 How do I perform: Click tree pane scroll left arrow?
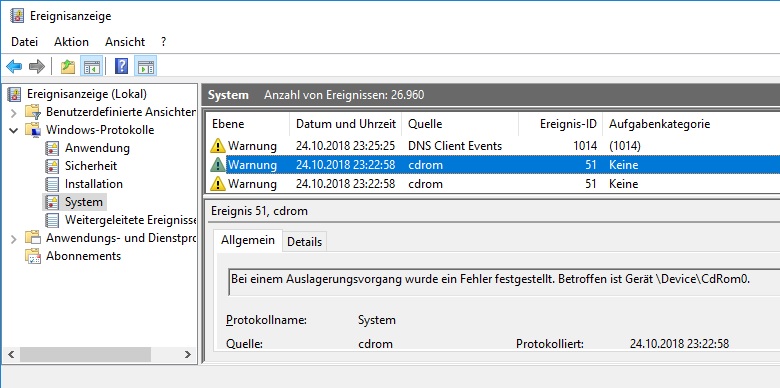point(11,355)
